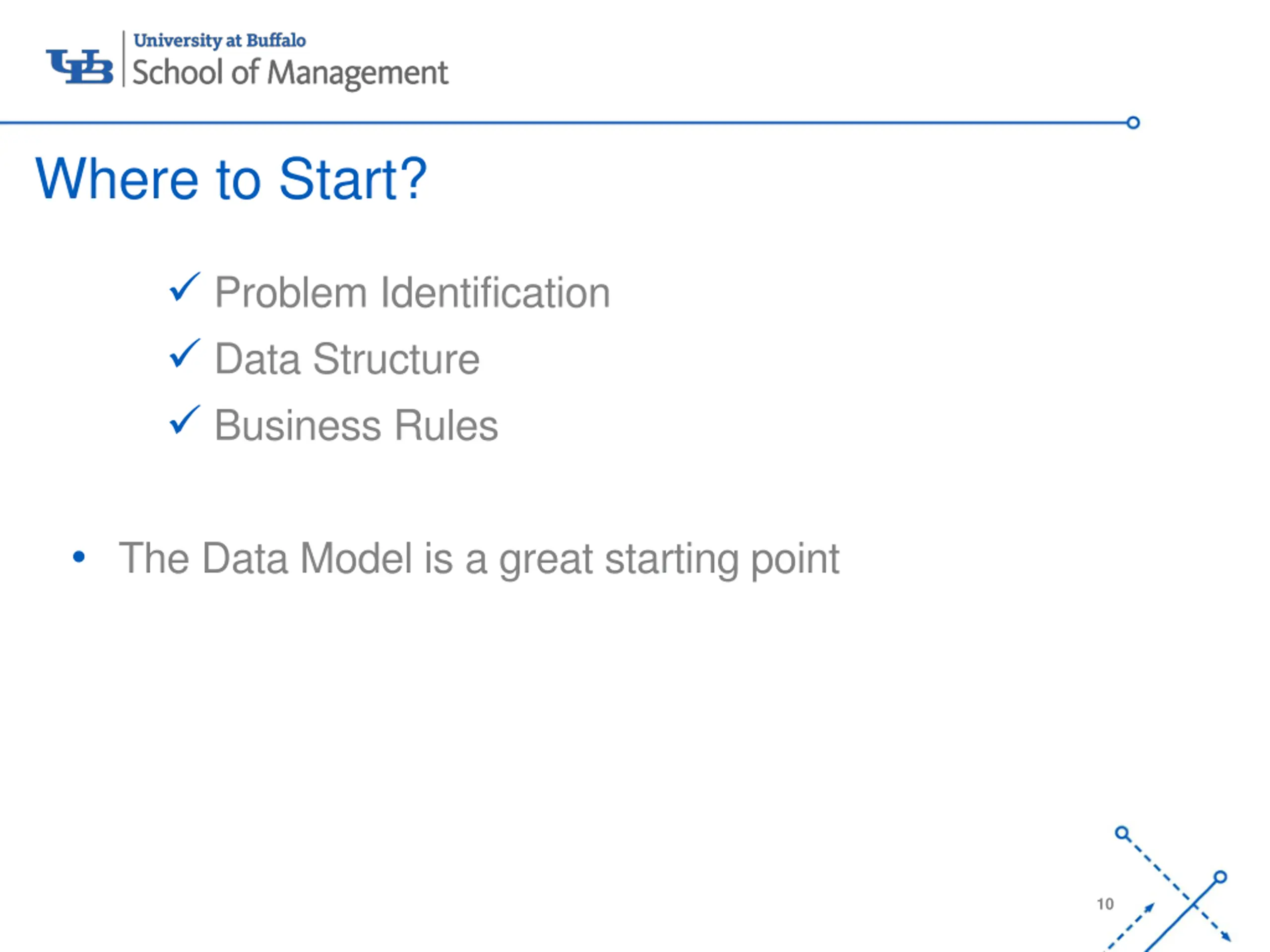Viewport: 1270px width, 952px height.
Task: Click vertical divider next to UB logo
Action: [x=124, y=59]
